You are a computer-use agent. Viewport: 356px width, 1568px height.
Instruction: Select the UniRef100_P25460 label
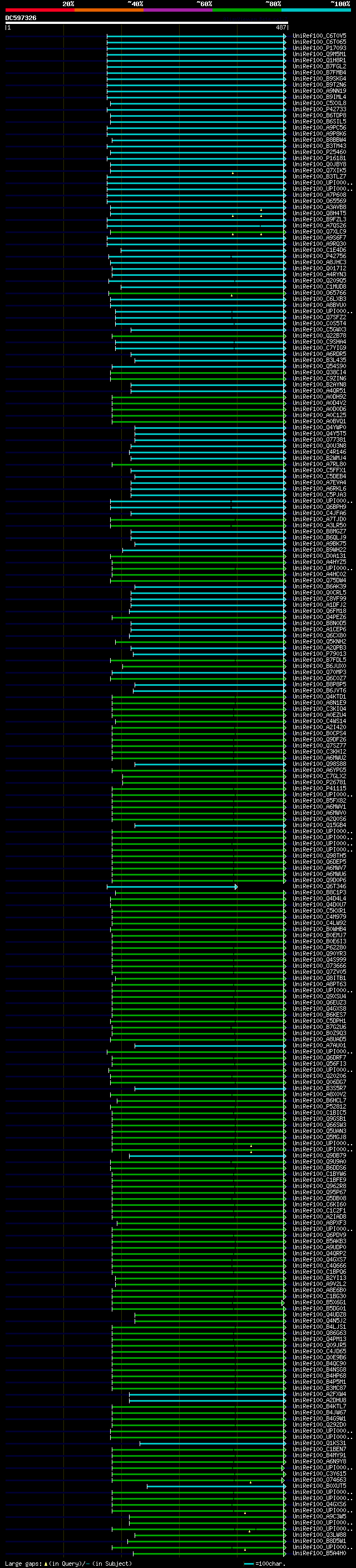(319, 152)
